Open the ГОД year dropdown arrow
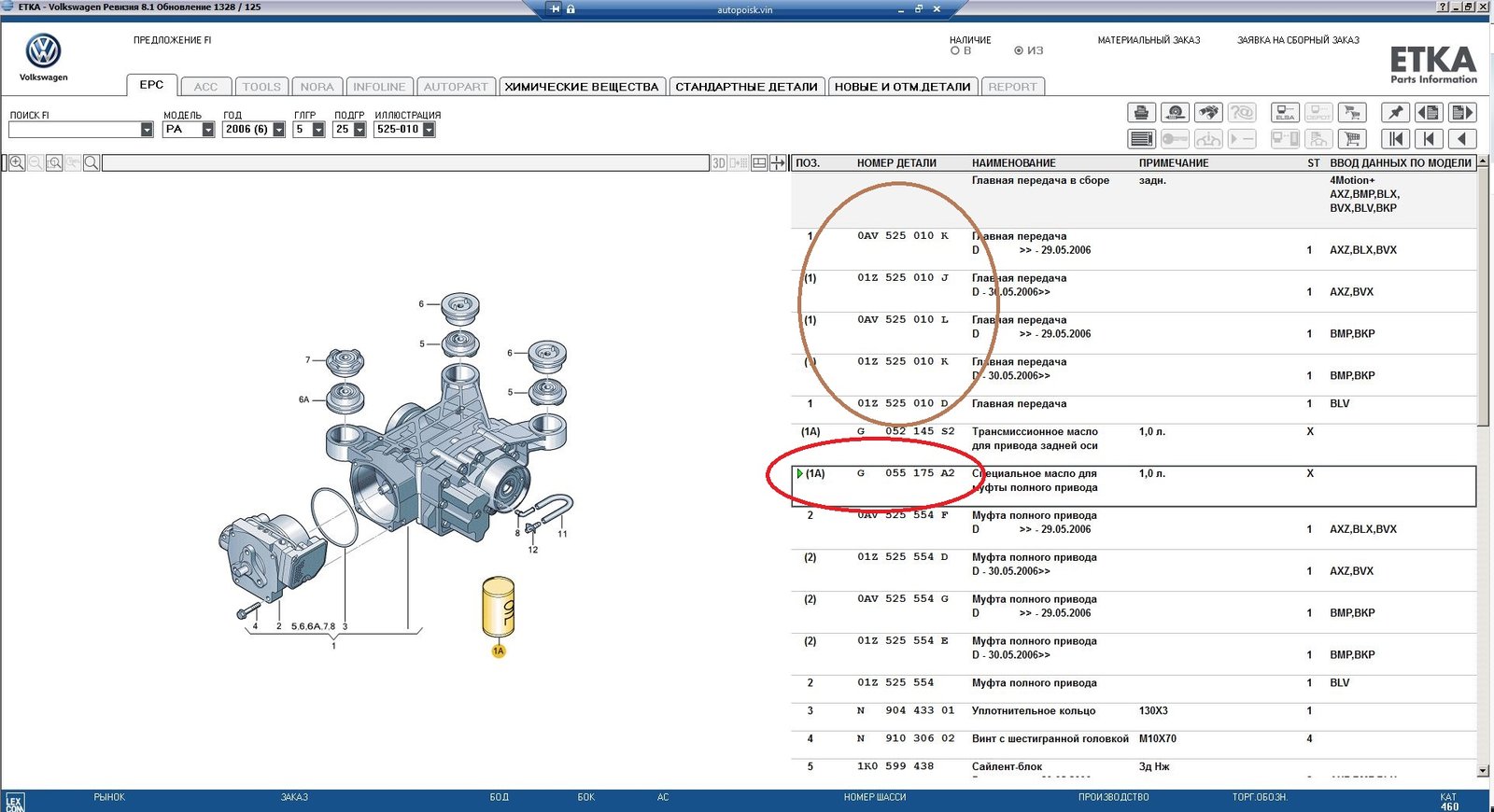Screen dimensions: 1494x812 coord(278,130)
